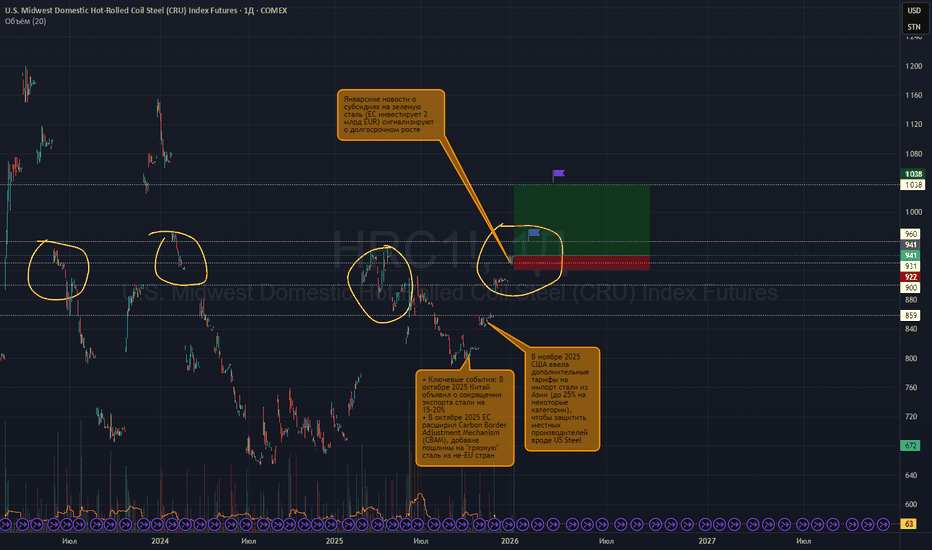The image size is (932, 550).
Task: Click the rightmost purple event marker on the timeline
Action: pos(884,522)
